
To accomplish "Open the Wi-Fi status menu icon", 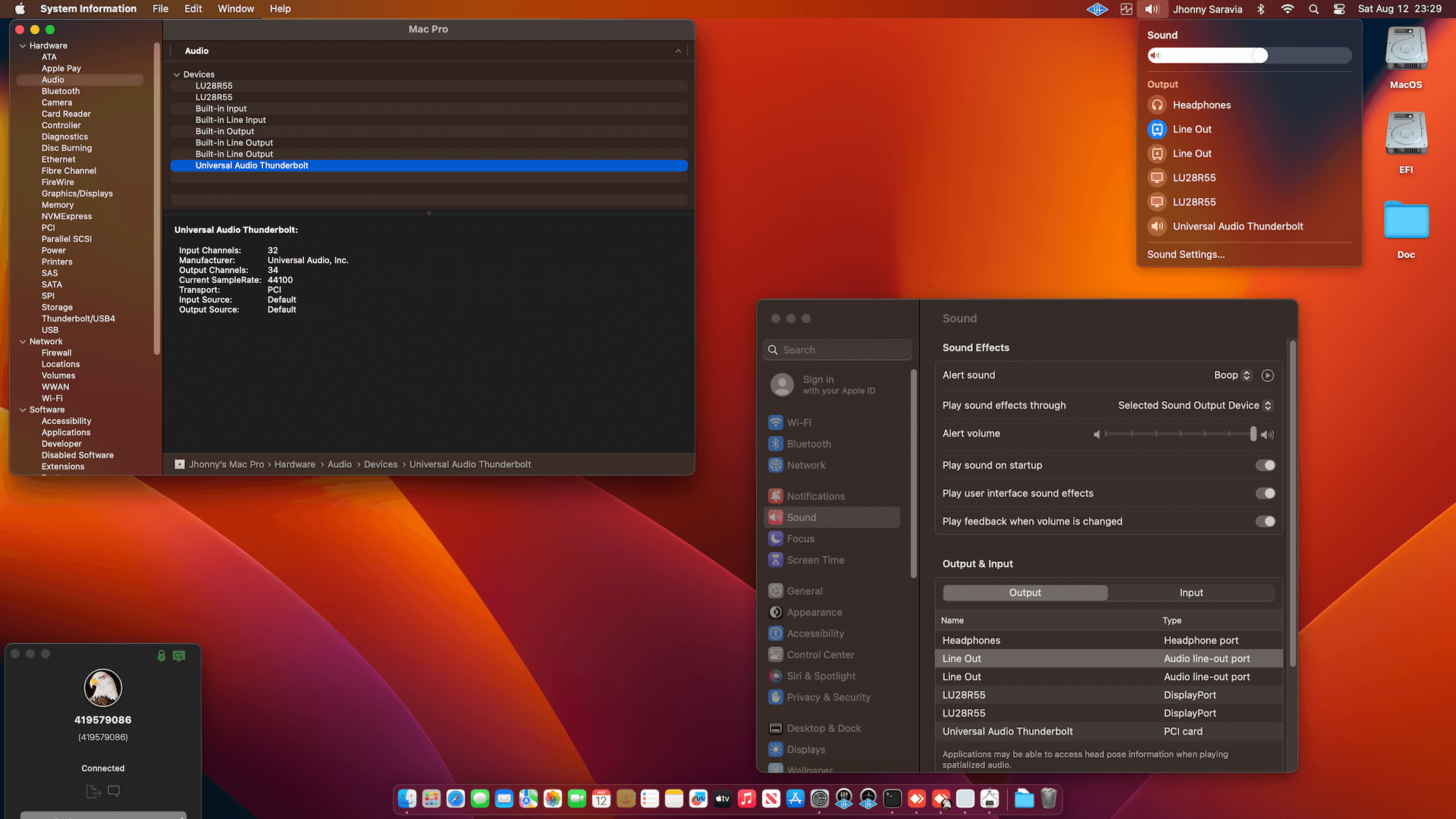I will coord(1288,9).
